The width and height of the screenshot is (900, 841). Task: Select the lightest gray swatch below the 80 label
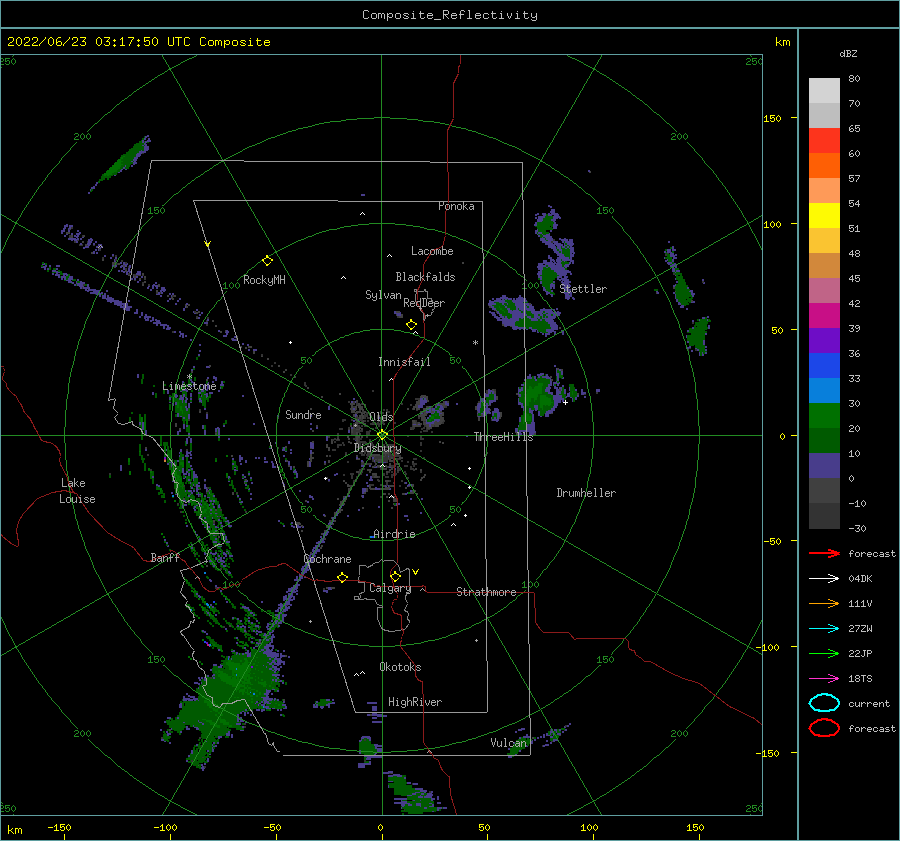coord(824,91)
